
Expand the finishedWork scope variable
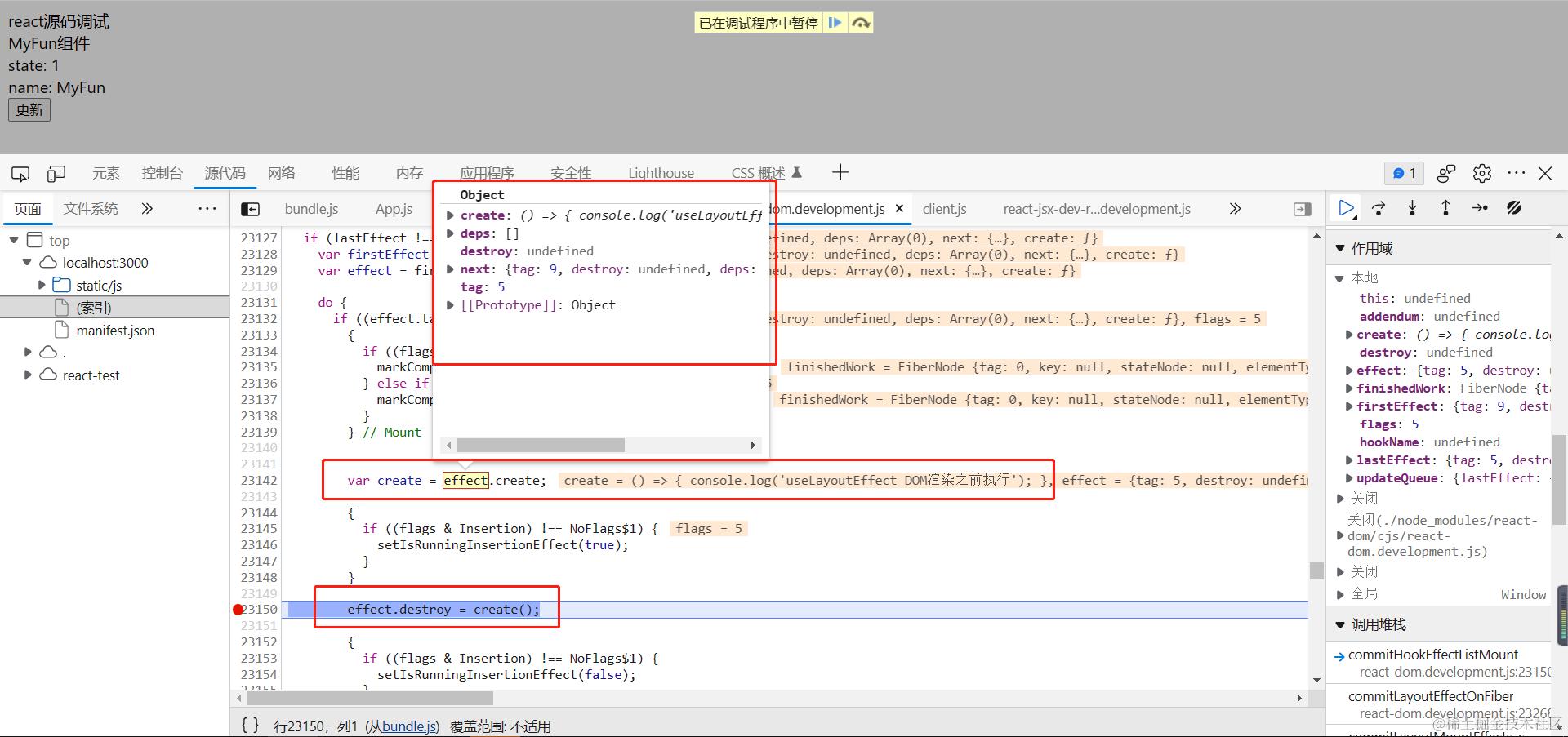coord(1349,388)
